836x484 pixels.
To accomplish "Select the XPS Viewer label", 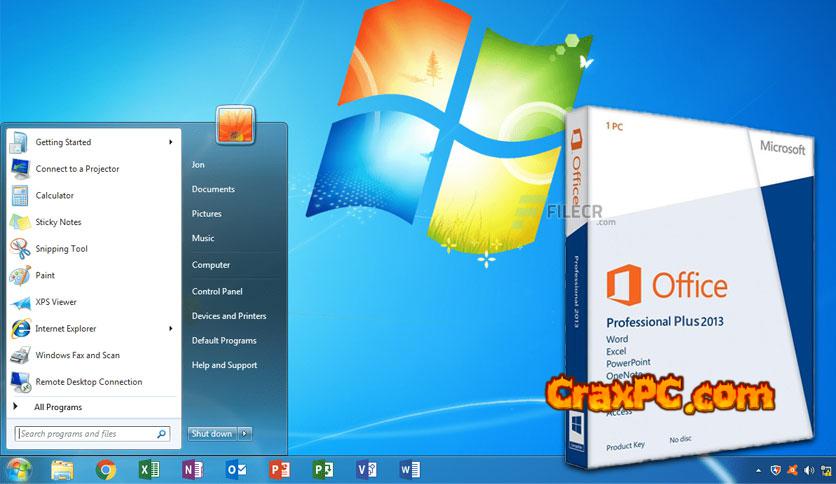I will (56, 302).
